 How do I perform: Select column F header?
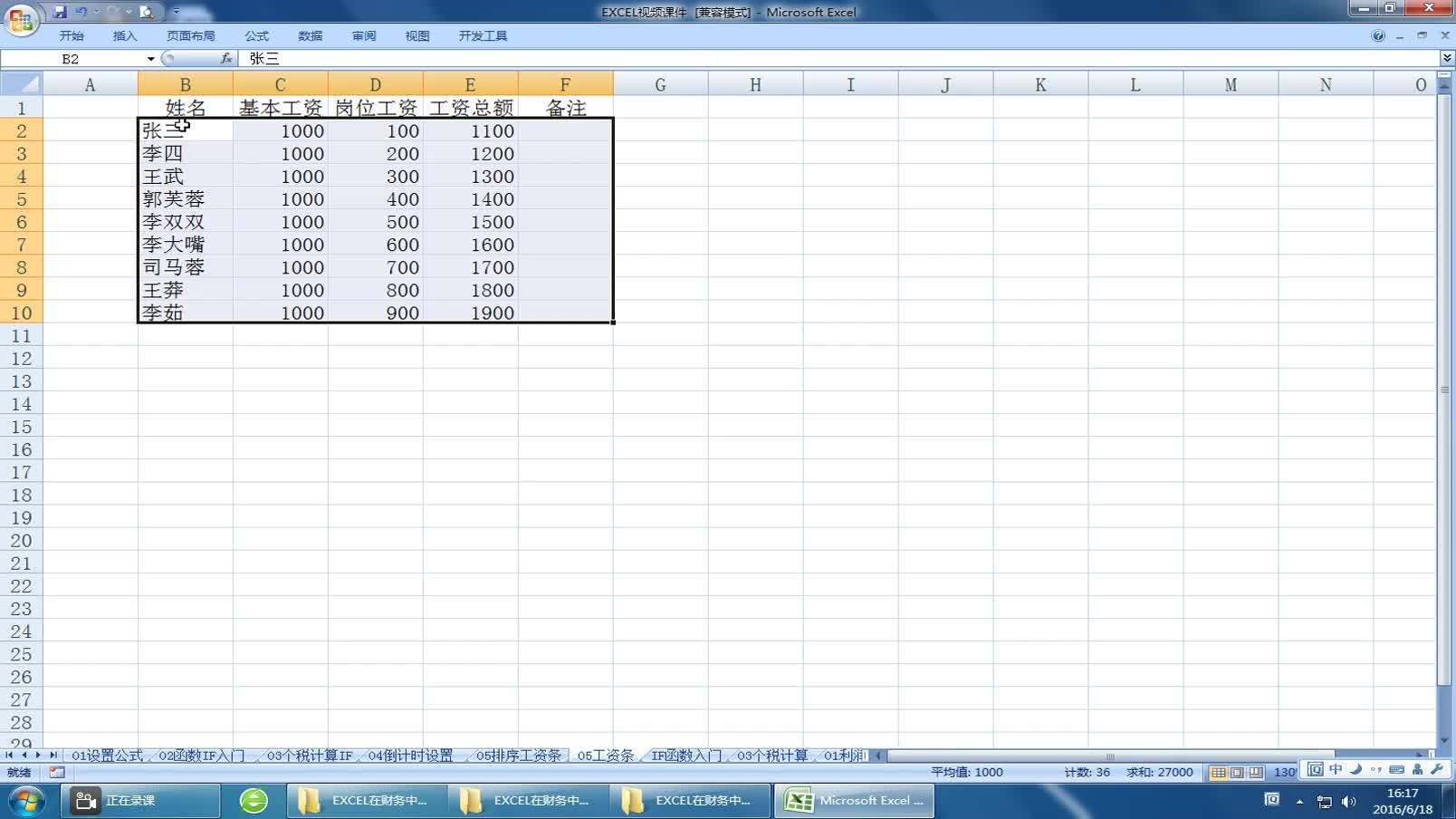[565, 84]
